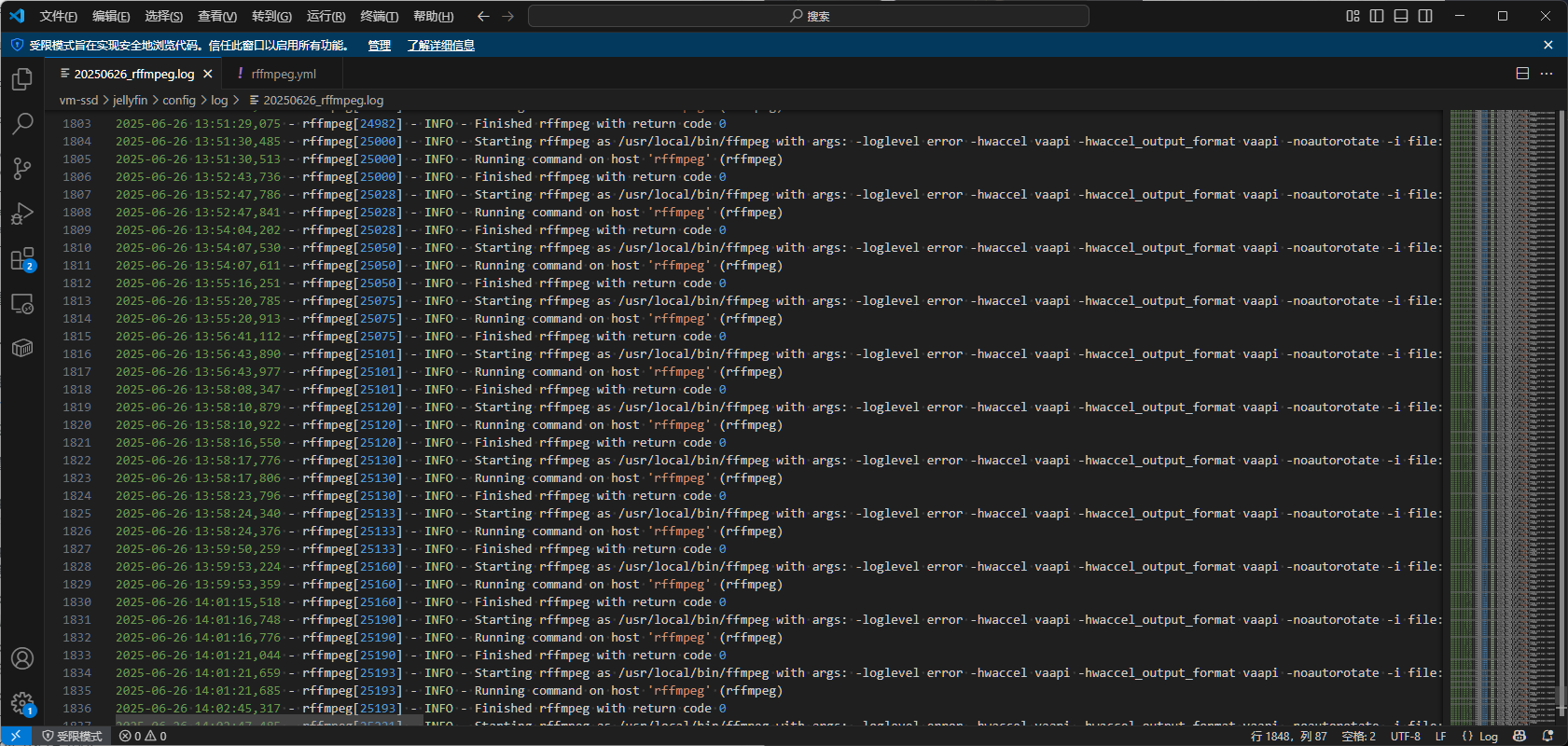Open editor More Actions ellipsis menu
1568x746 pixels.
[1547, 74]
